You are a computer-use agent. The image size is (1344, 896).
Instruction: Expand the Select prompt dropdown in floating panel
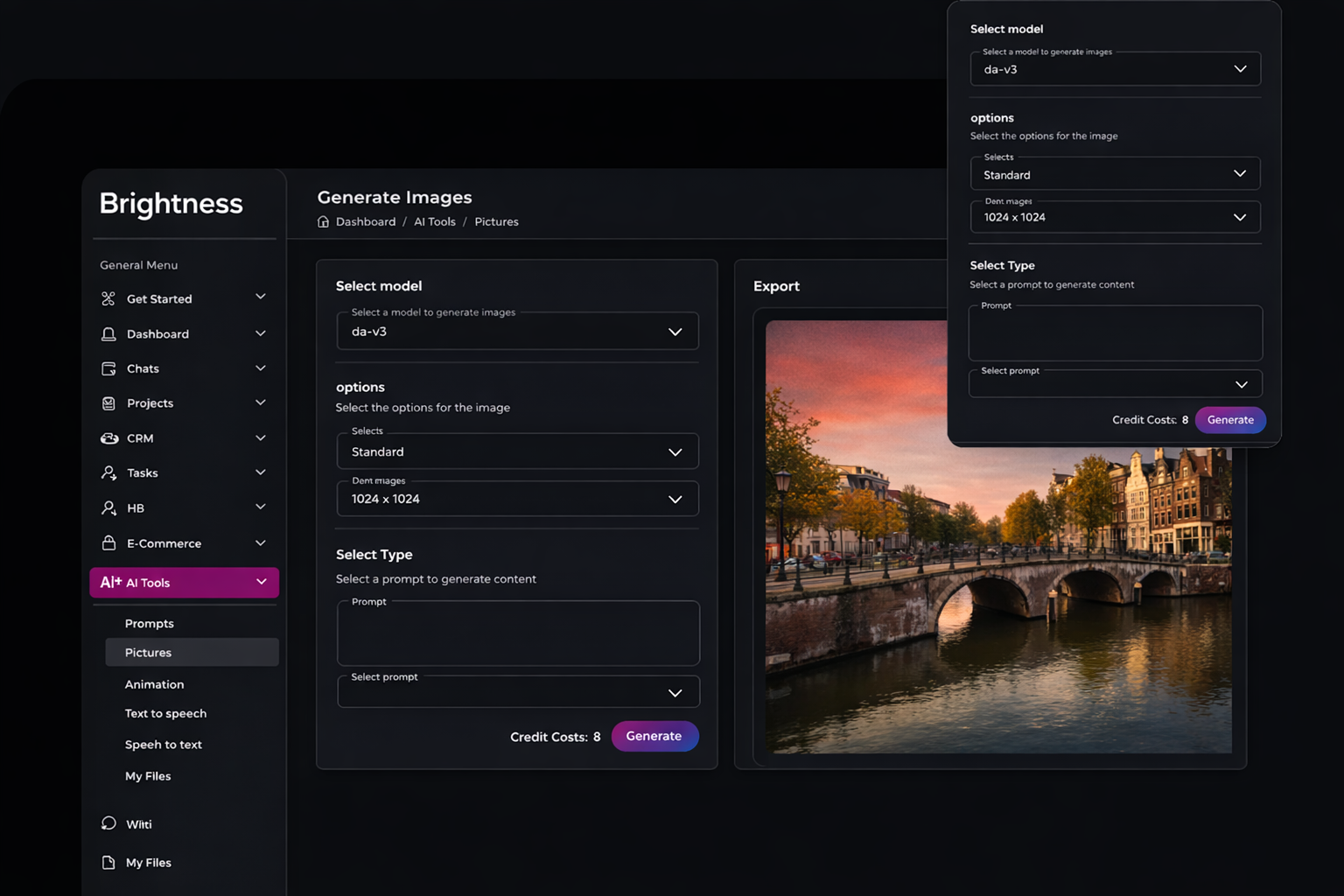pos(1115,385)
